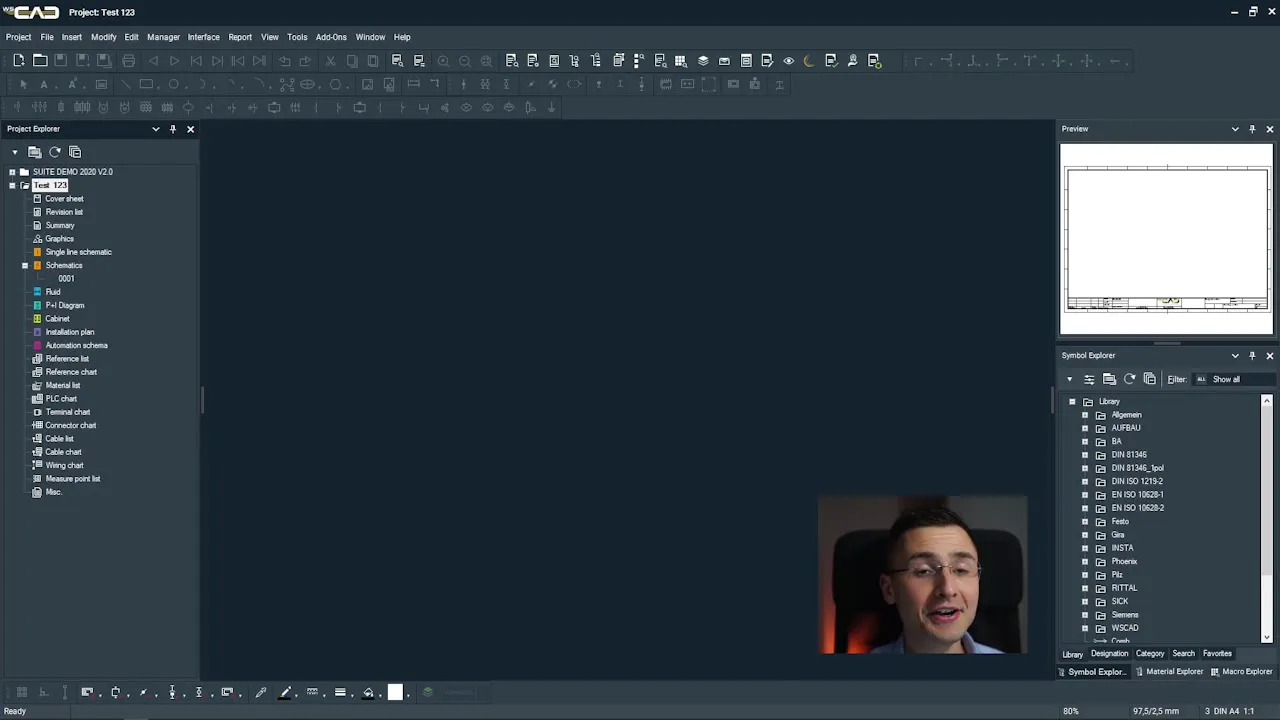Switch to the Favorites tab
Screen dimensions: 1280x720
[x=1217, y=654]
